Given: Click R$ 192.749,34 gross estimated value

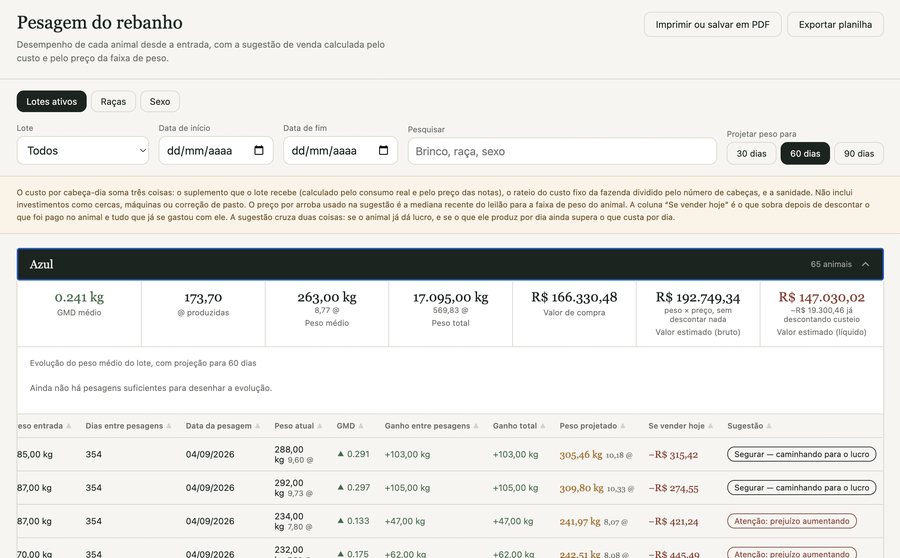Looking at the screenshot, I should coord(698,297).
